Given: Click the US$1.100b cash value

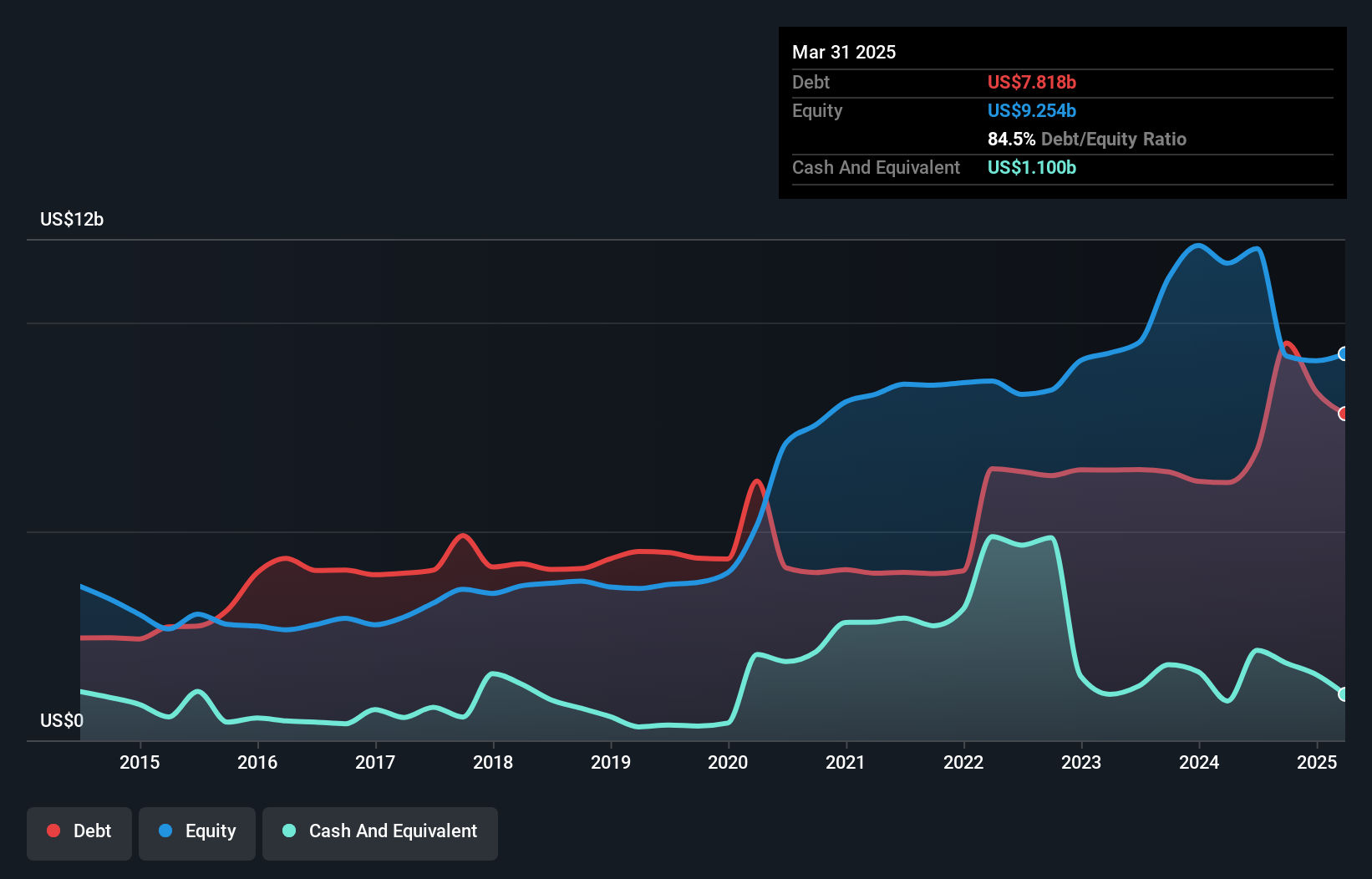Looking at the screenshot, I should (1032, 167).
